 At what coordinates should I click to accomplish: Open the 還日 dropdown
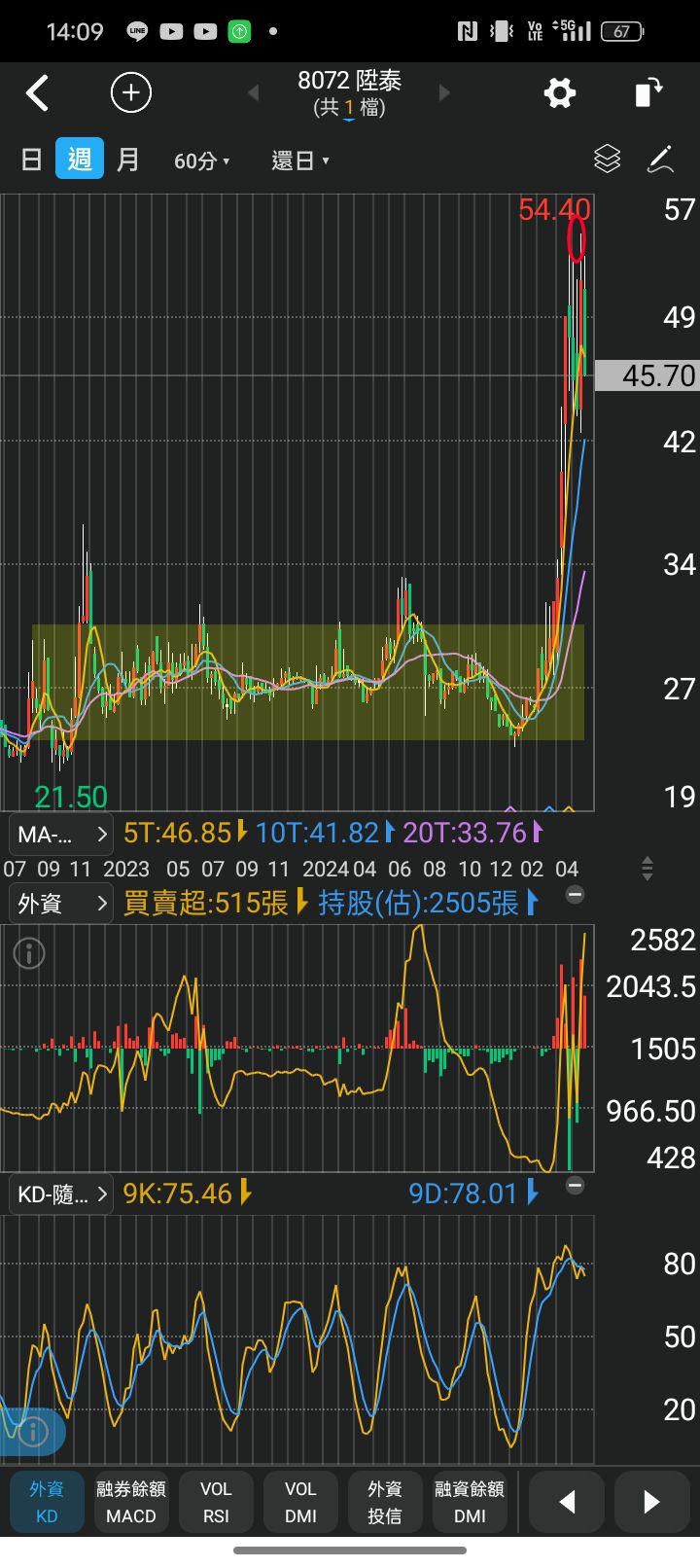(x=299, y=160)
